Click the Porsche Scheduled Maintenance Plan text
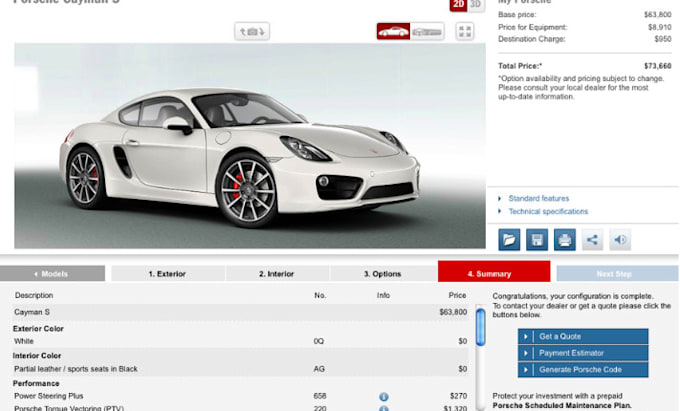The height and width of the screenshot is (411, 680). [562, 406]
